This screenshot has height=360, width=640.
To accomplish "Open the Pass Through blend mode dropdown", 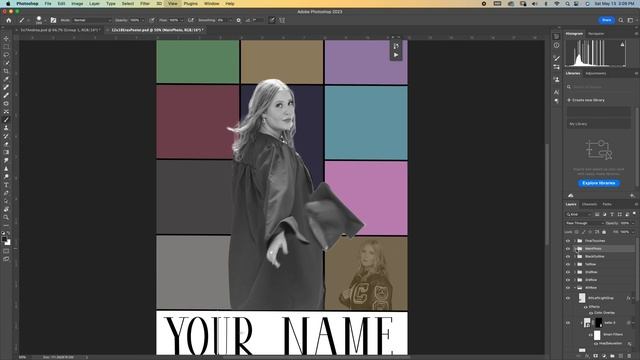I will coord(584,223).
